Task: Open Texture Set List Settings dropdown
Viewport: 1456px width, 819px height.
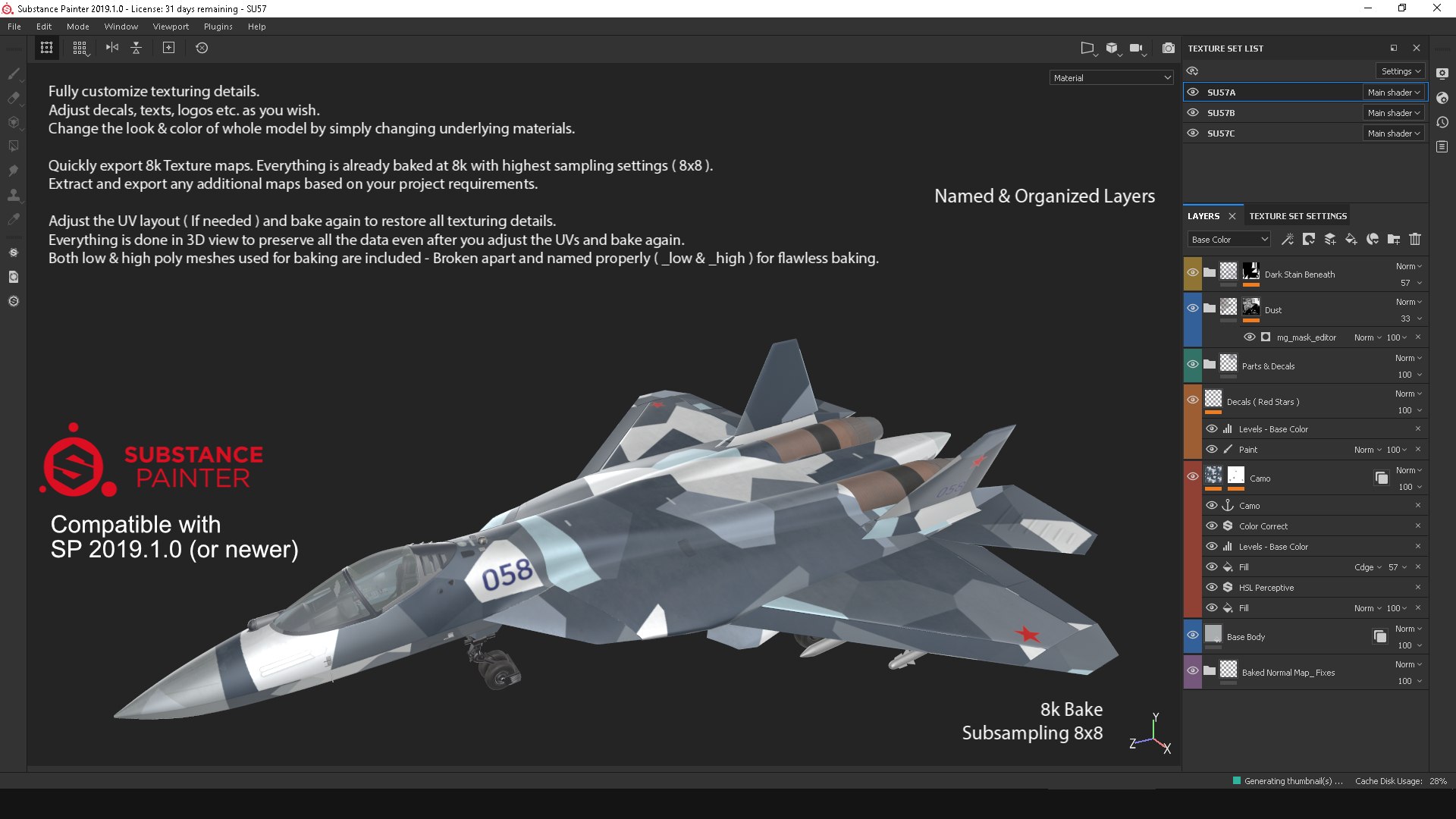Action: [1401, 71]
